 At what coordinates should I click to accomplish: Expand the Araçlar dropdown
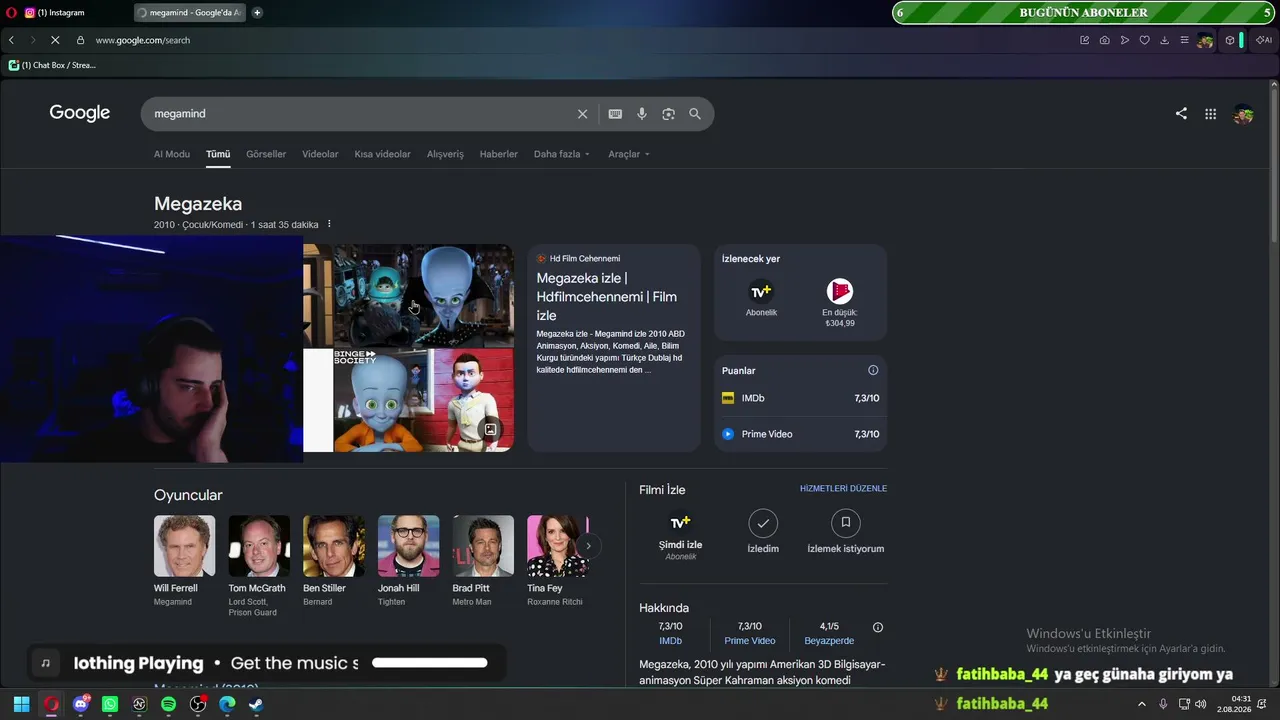point(629,154)
